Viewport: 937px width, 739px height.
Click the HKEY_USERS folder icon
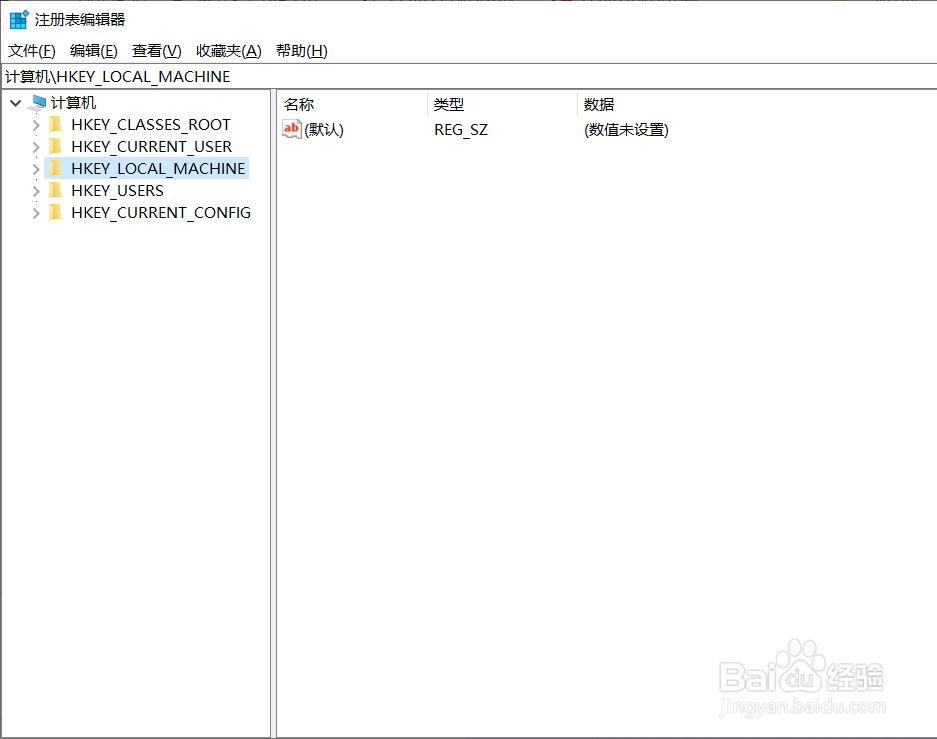point(55,191)
